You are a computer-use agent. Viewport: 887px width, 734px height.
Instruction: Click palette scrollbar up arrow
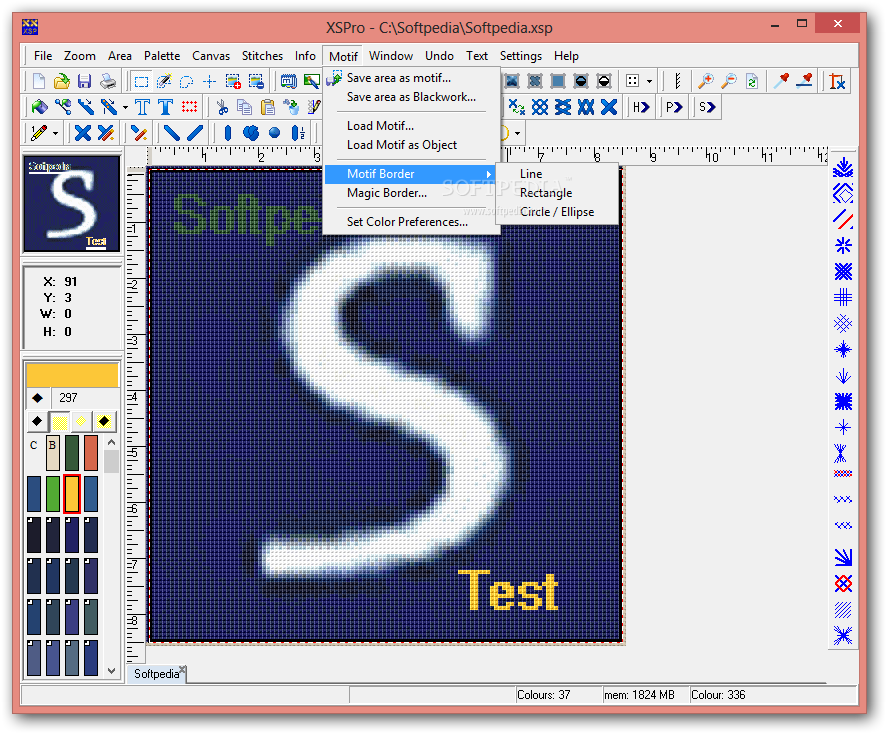click(111, 442)
